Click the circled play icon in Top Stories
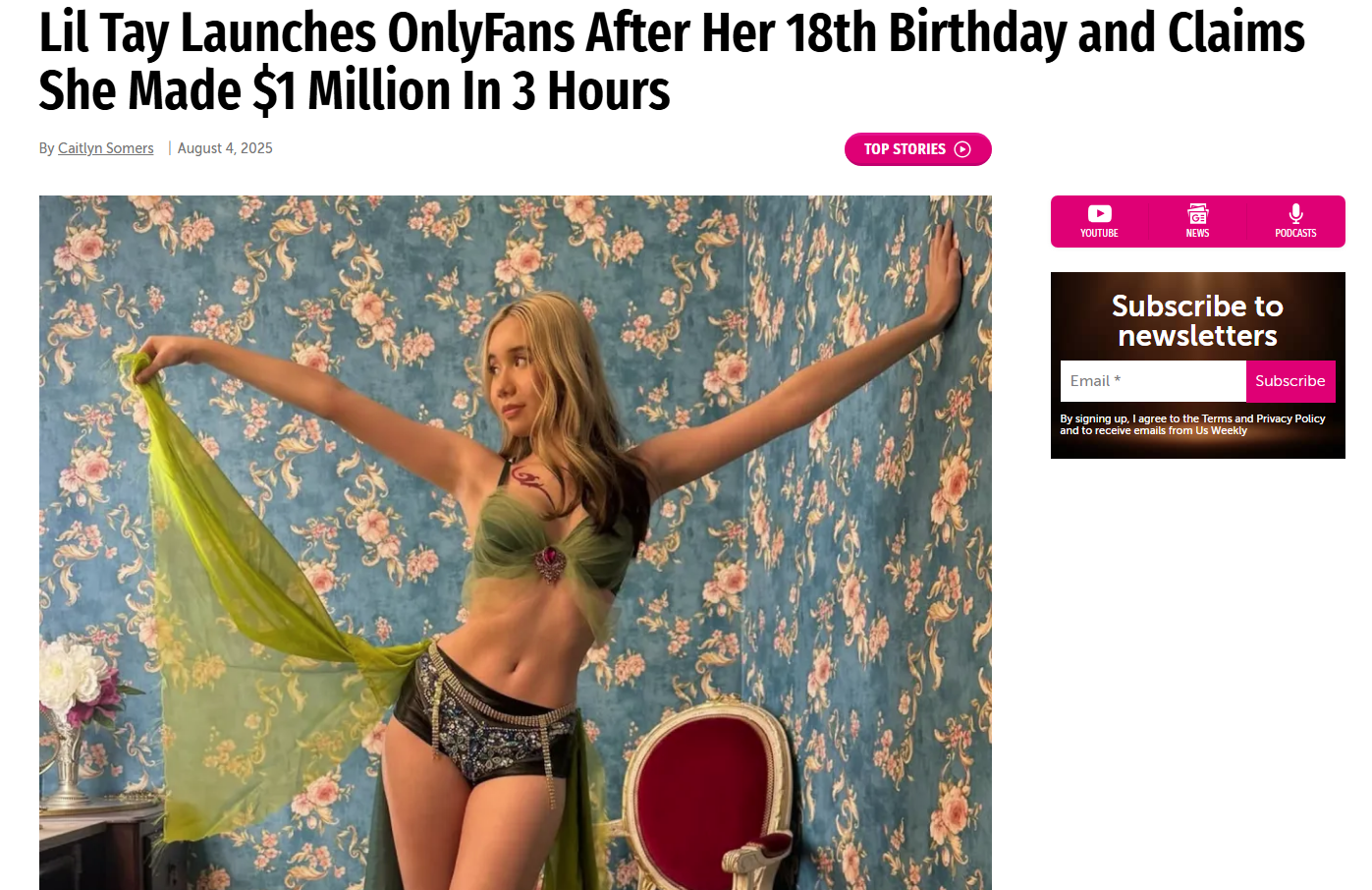1372x890 pixels. click(x=962, y=149)
